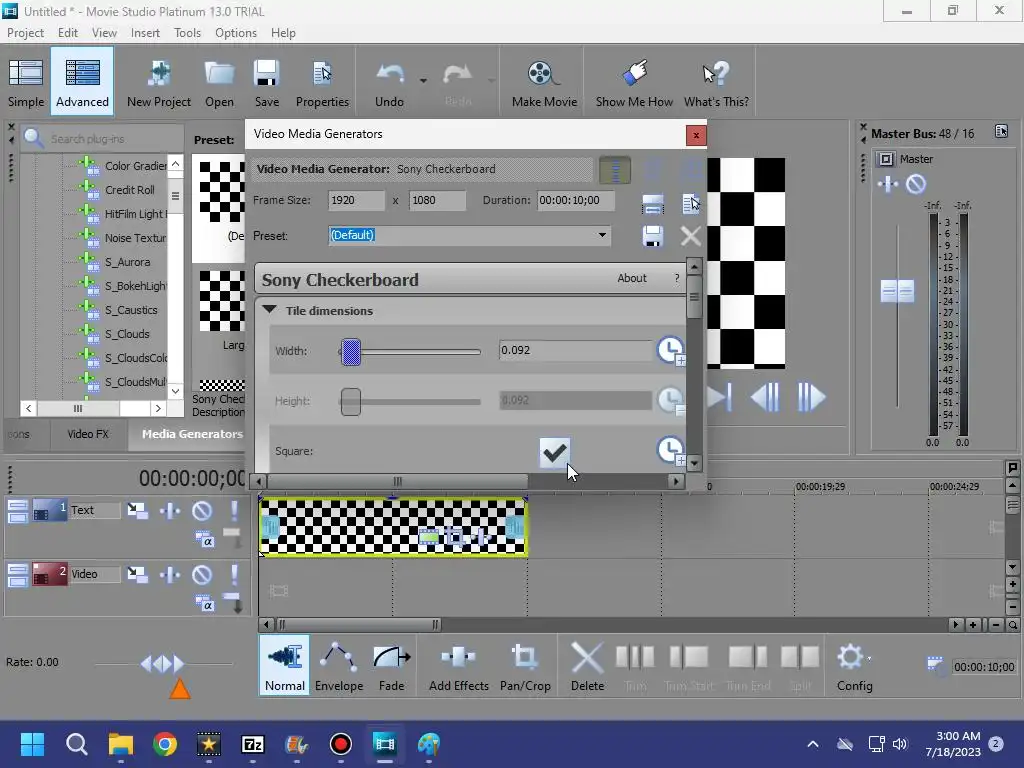Open the Tools menu
This screenshot has width=1024, height=768.
(187, 33)
